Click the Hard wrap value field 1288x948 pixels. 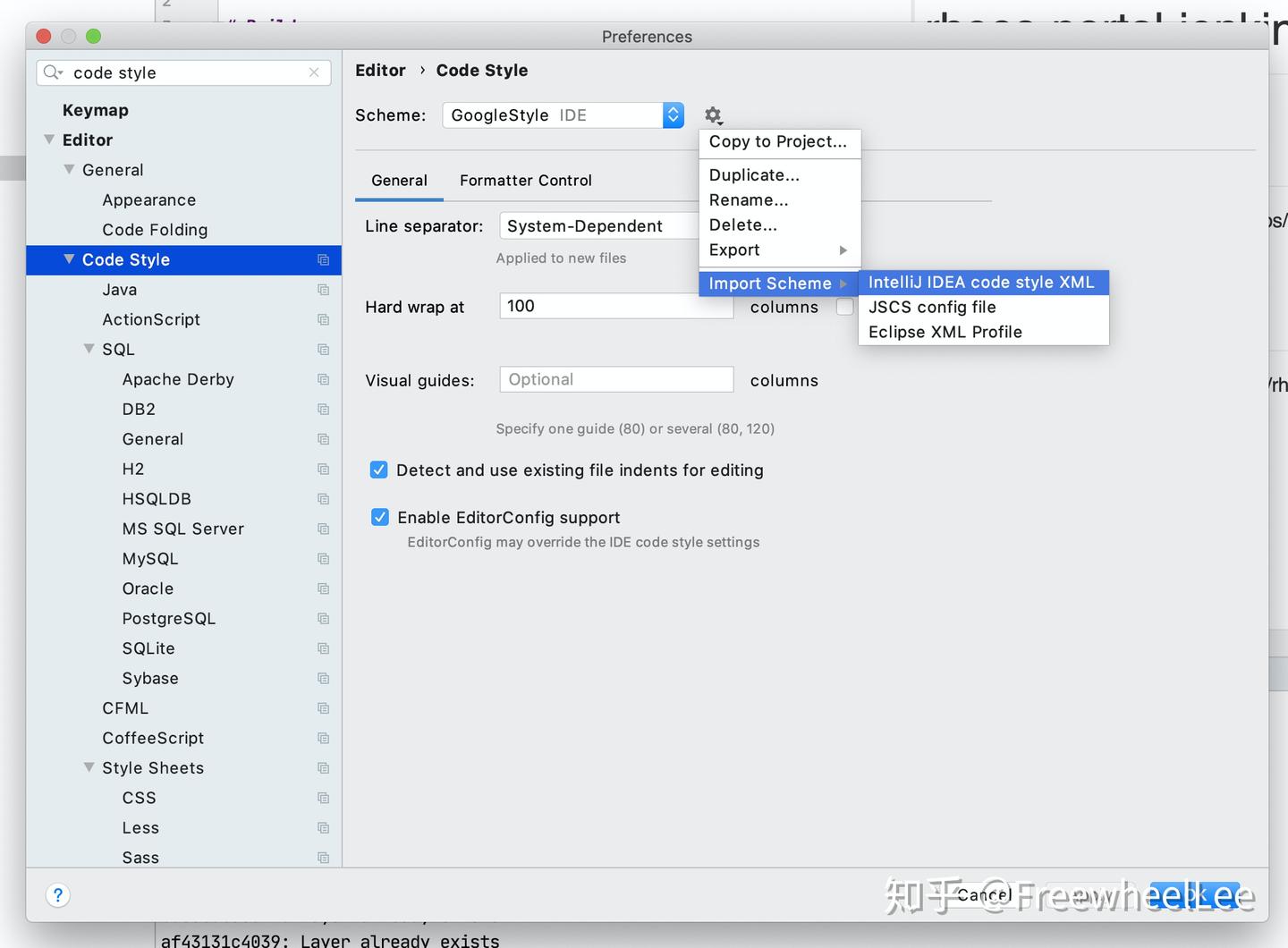point(615,305)
